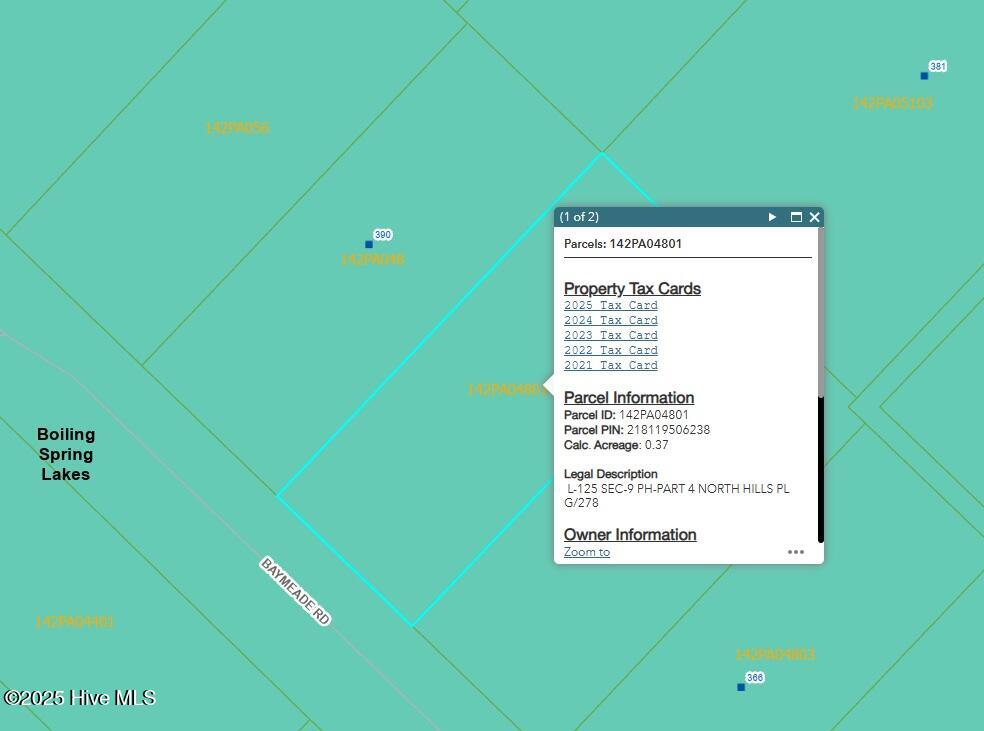984x731 pixels.
Task: Click the Zoom to link
Action: tap(586, 552)
